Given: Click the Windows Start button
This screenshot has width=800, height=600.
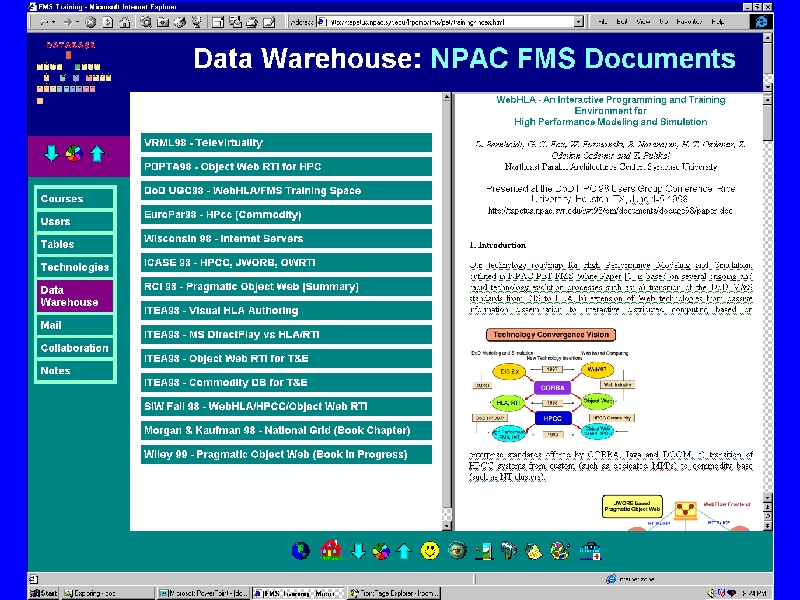Looking at the screenshot, I should coord(44,593).
